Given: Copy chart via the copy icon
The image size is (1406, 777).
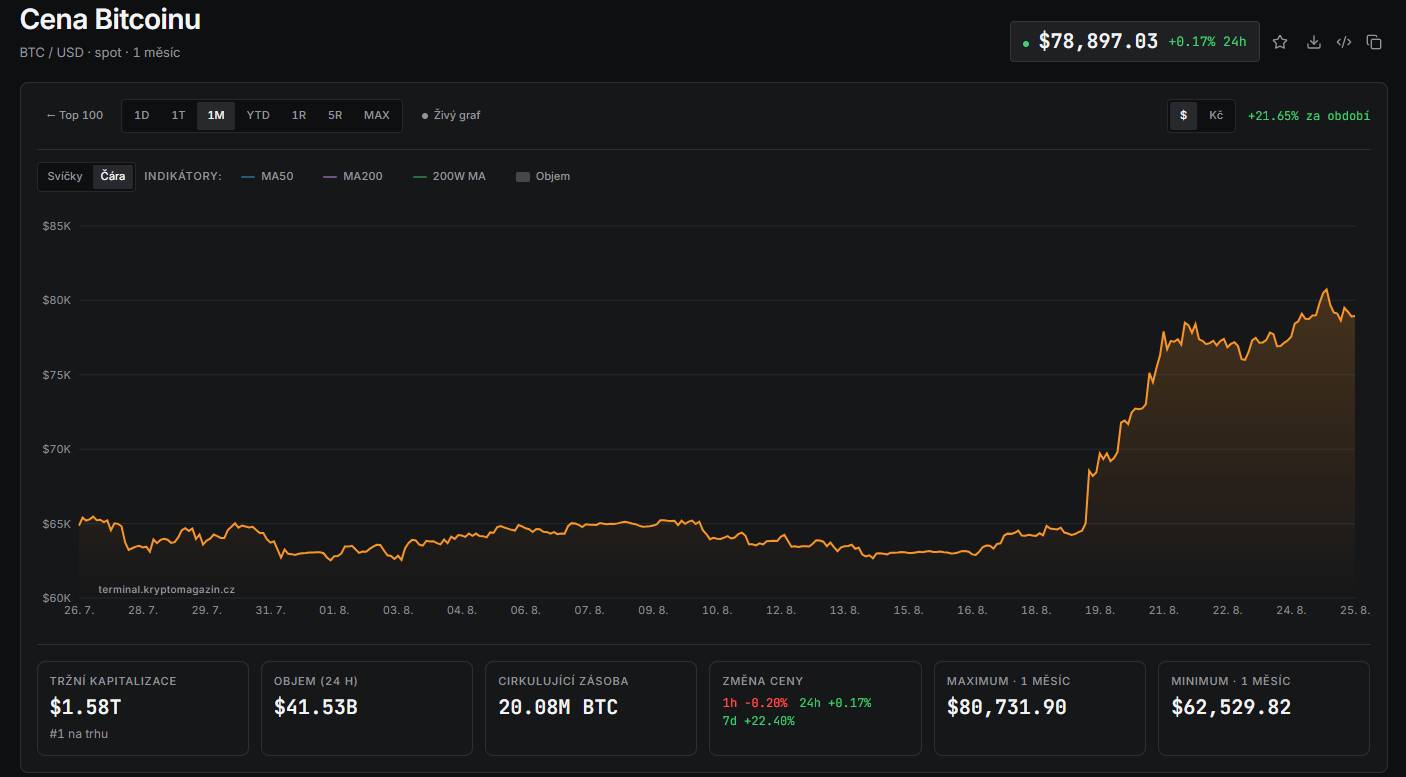Looking at the screenshot, I should 1374,42.
